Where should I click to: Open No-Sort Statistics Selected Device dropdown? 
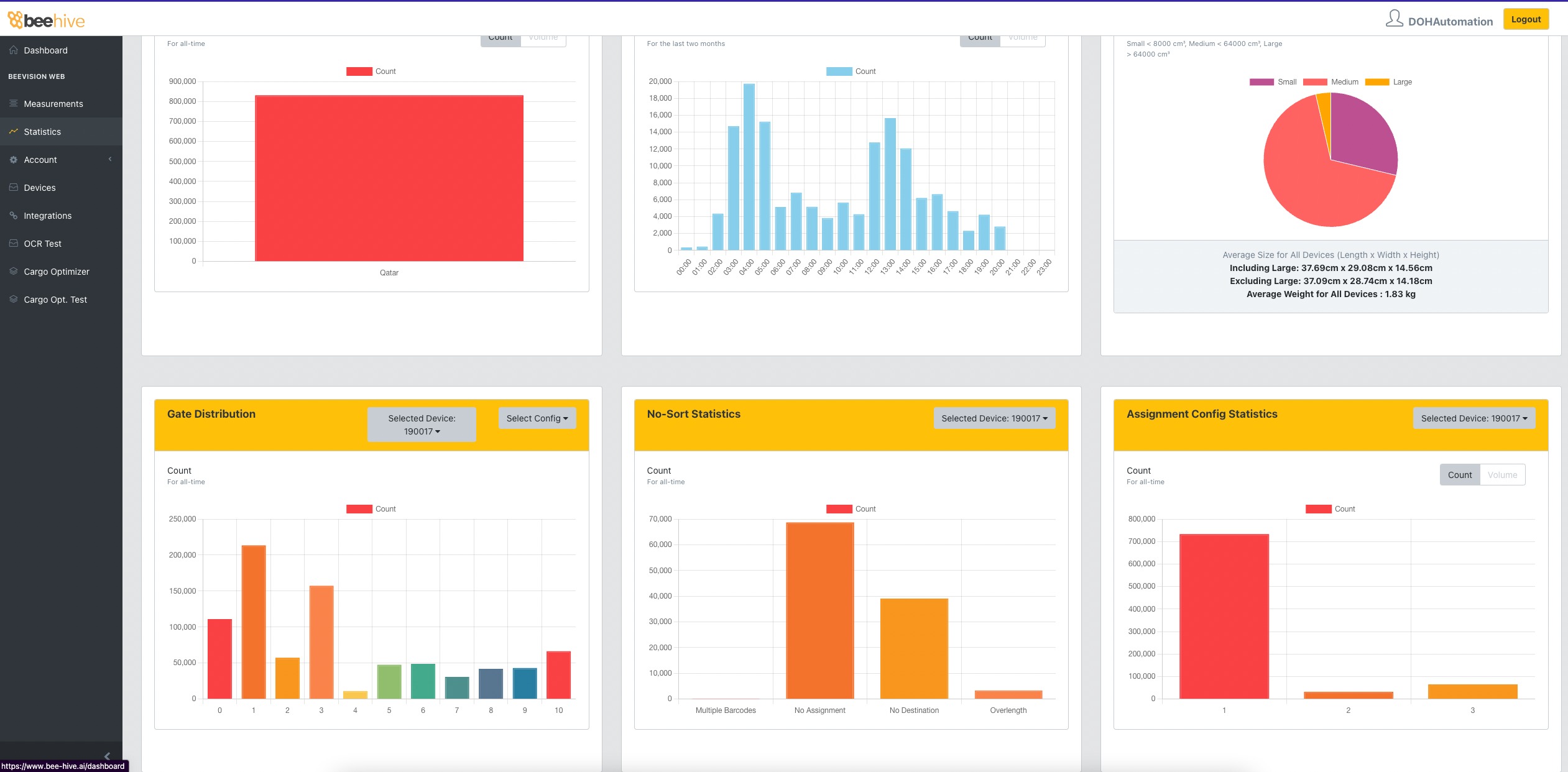click(994, 418)
